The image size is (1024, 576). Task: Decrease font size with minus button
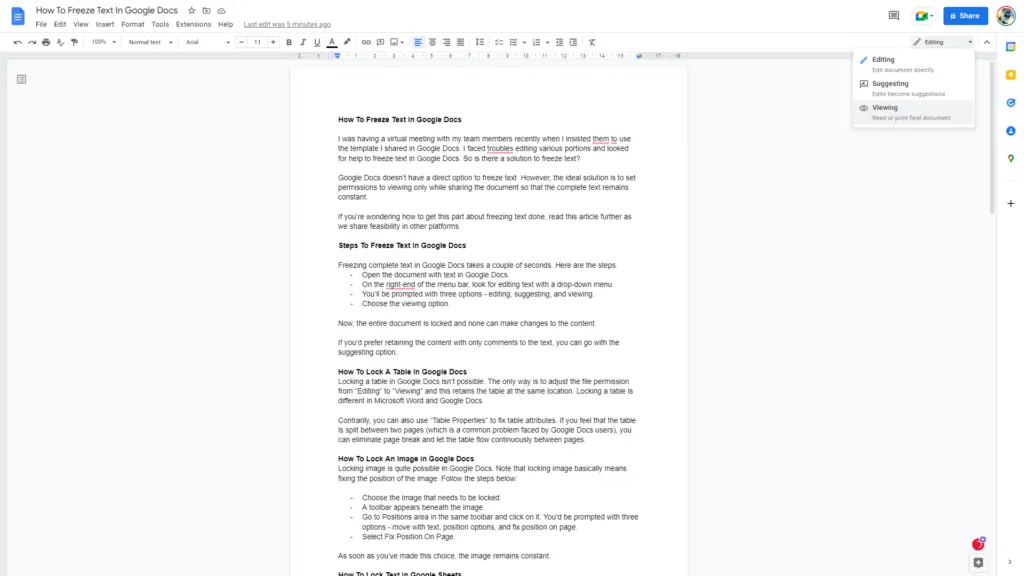(x=242, y=42)
